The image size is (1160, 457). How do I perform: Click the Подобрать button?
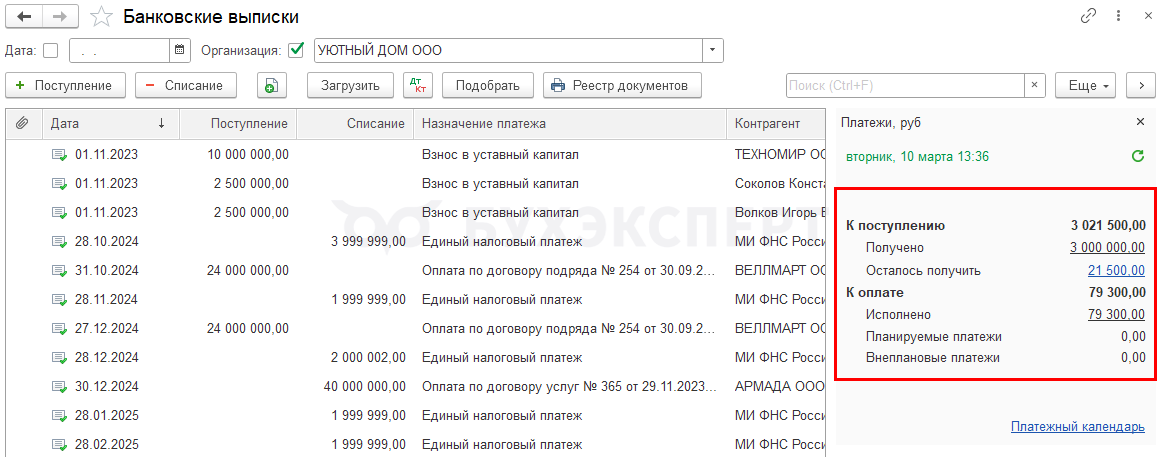pos(488,85)
